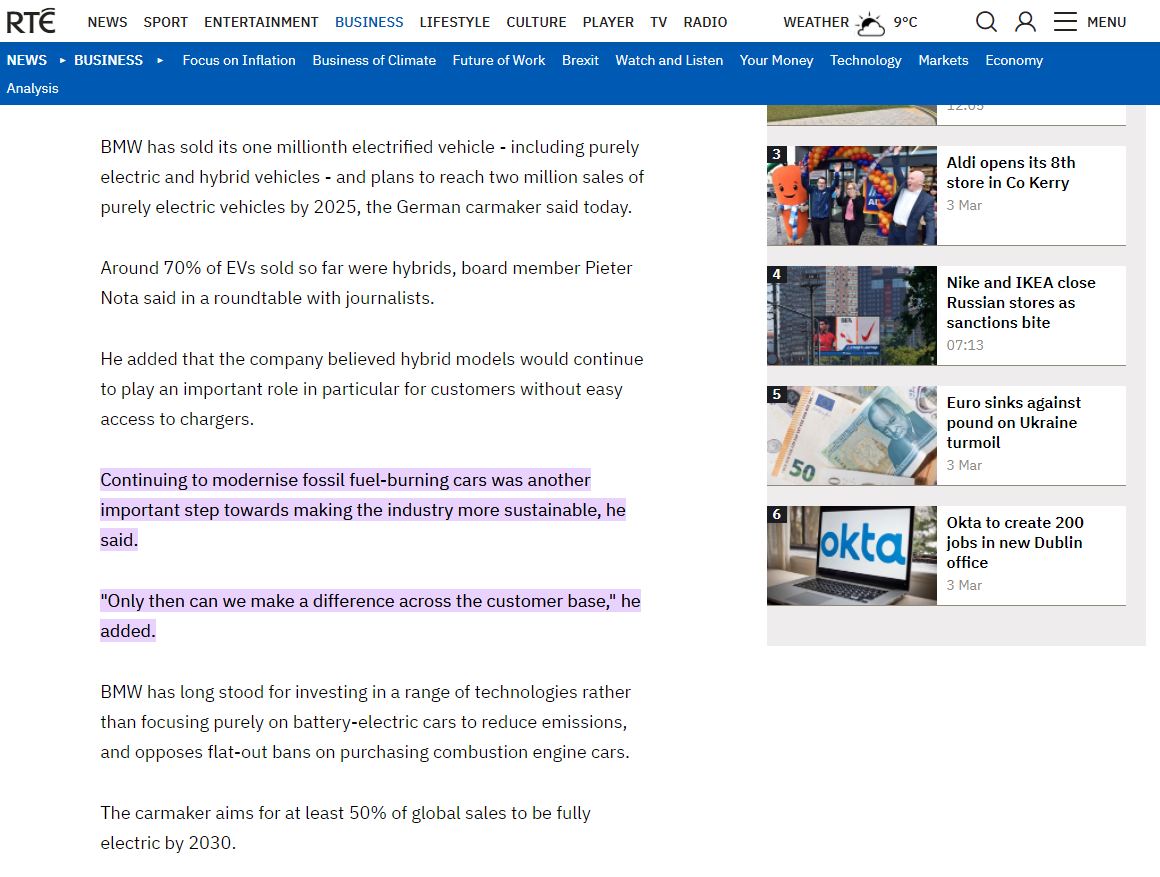Open the hamburger Menu

click(1090, 22)
